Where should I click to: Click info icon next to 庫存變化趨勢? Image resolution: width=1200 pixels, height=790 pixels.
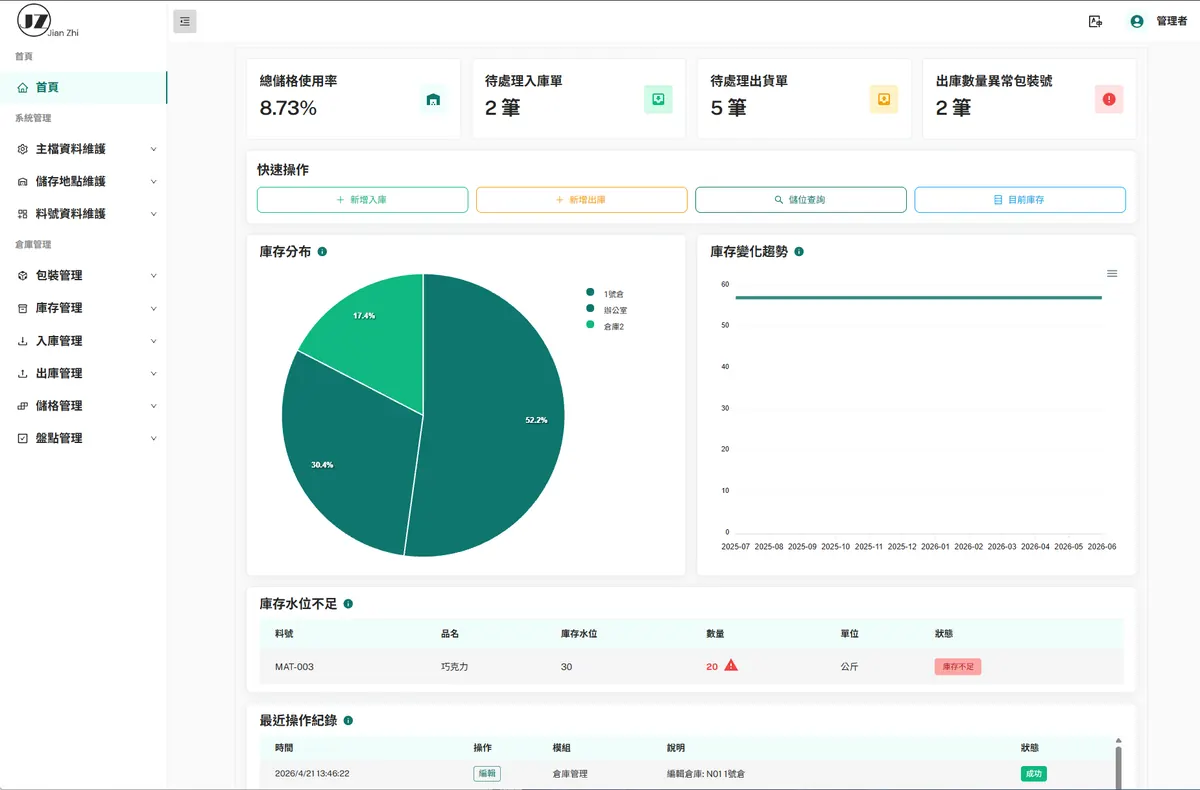[798, 252]
